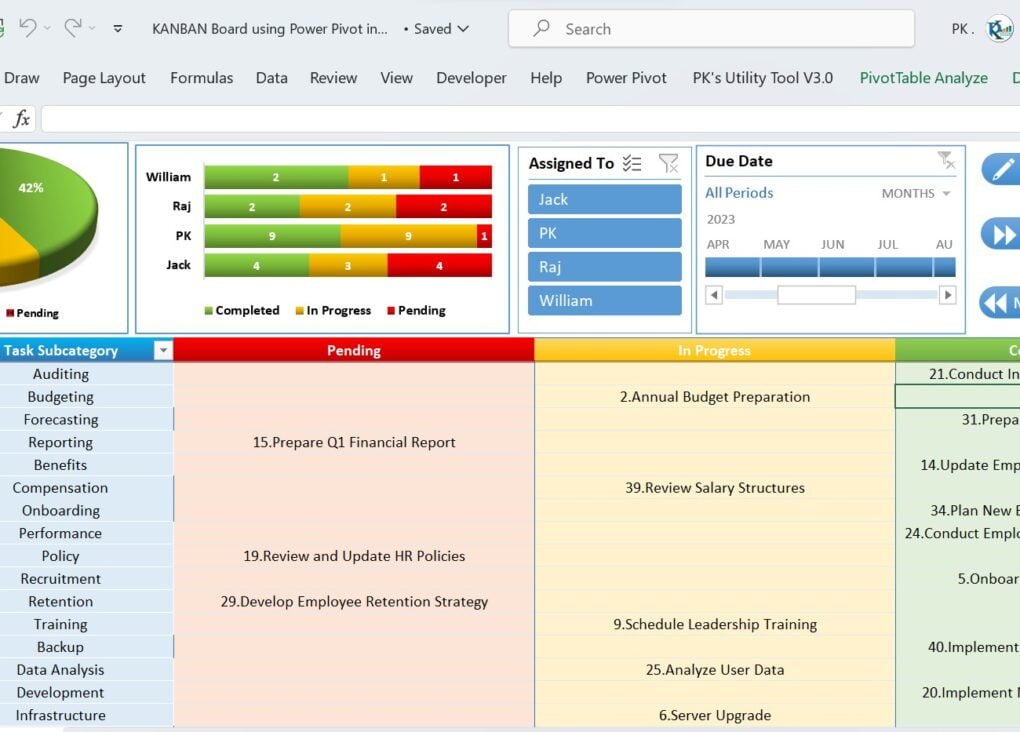Click the blue fast-forward arrows icon
Image resolution: width=1020 pixels, height=732 pixels.
coord(1004,234)
